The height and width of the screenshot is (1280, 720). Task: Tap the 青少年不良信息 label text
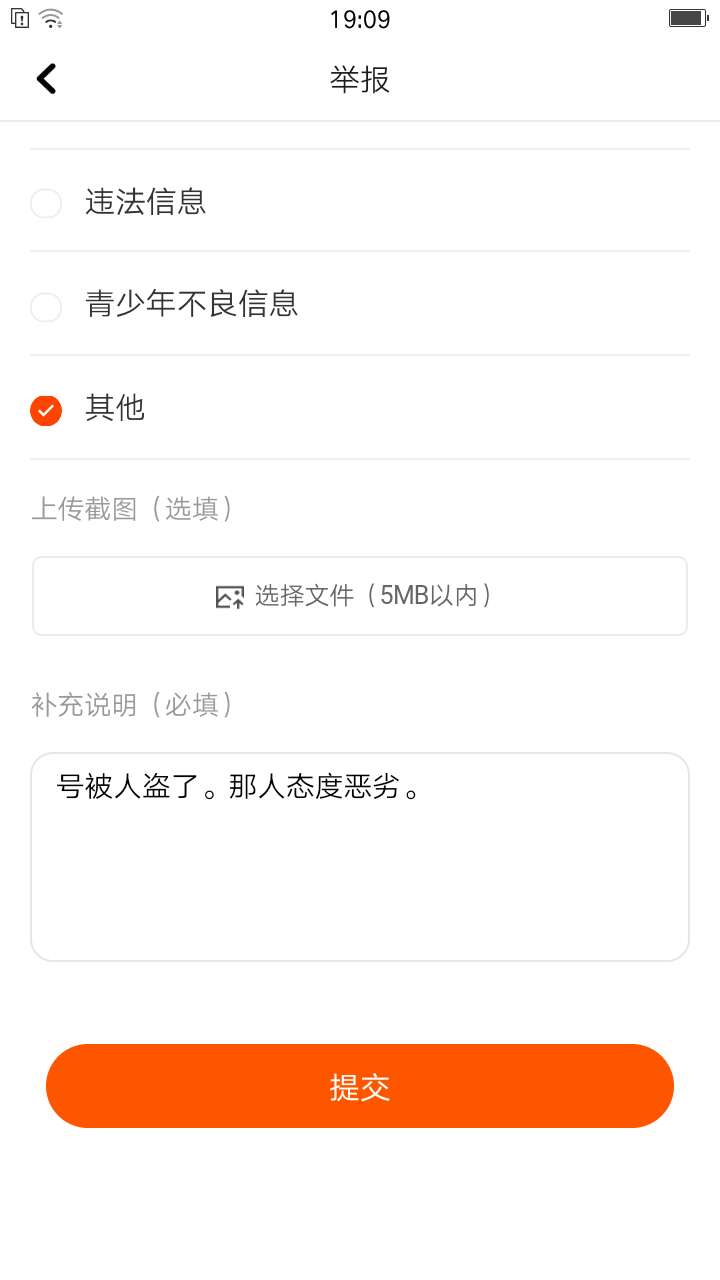(192, 304)
